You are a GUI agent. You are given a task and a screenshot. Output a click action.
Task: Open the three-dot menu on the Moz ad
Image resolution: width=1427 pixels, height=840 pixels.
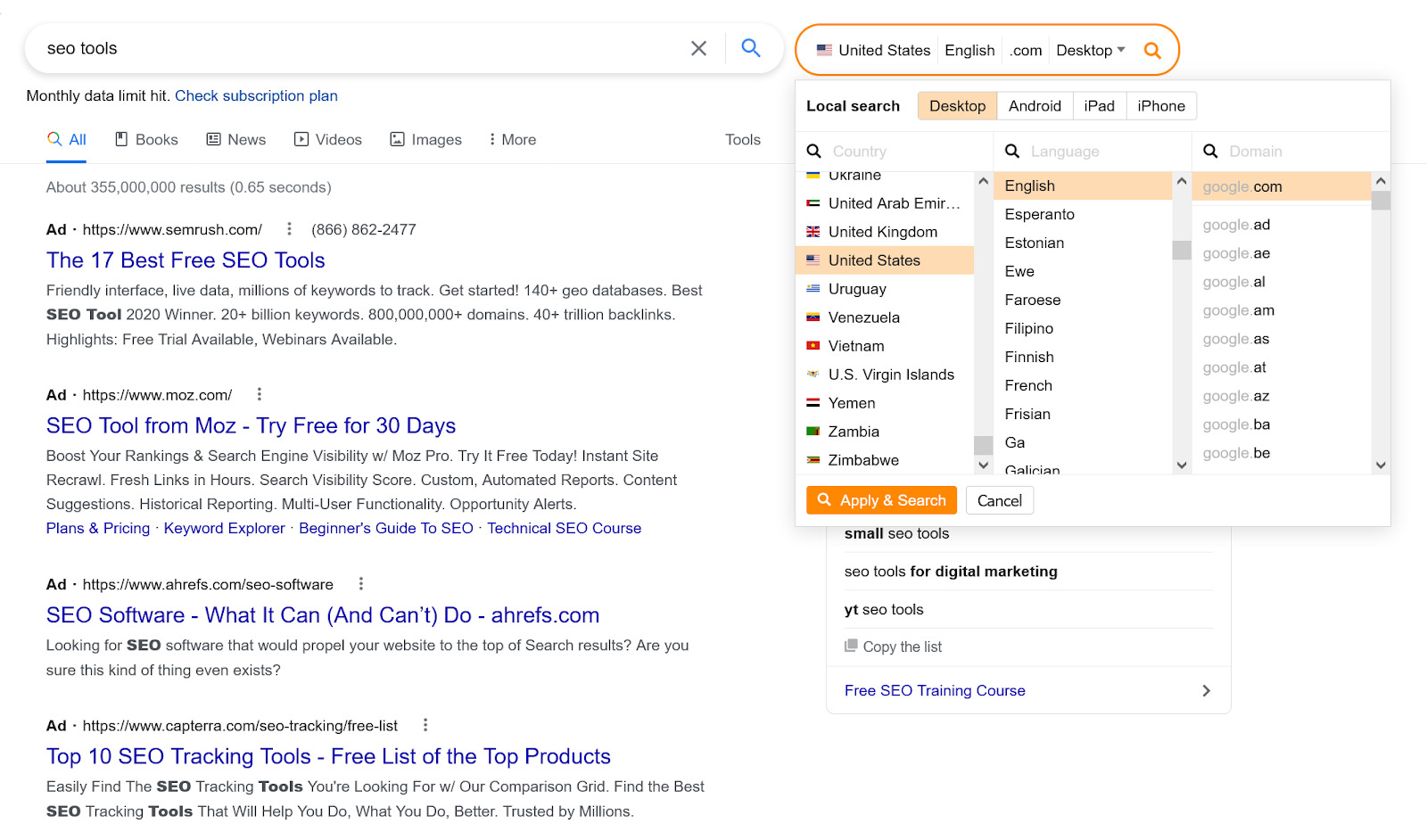259,393
